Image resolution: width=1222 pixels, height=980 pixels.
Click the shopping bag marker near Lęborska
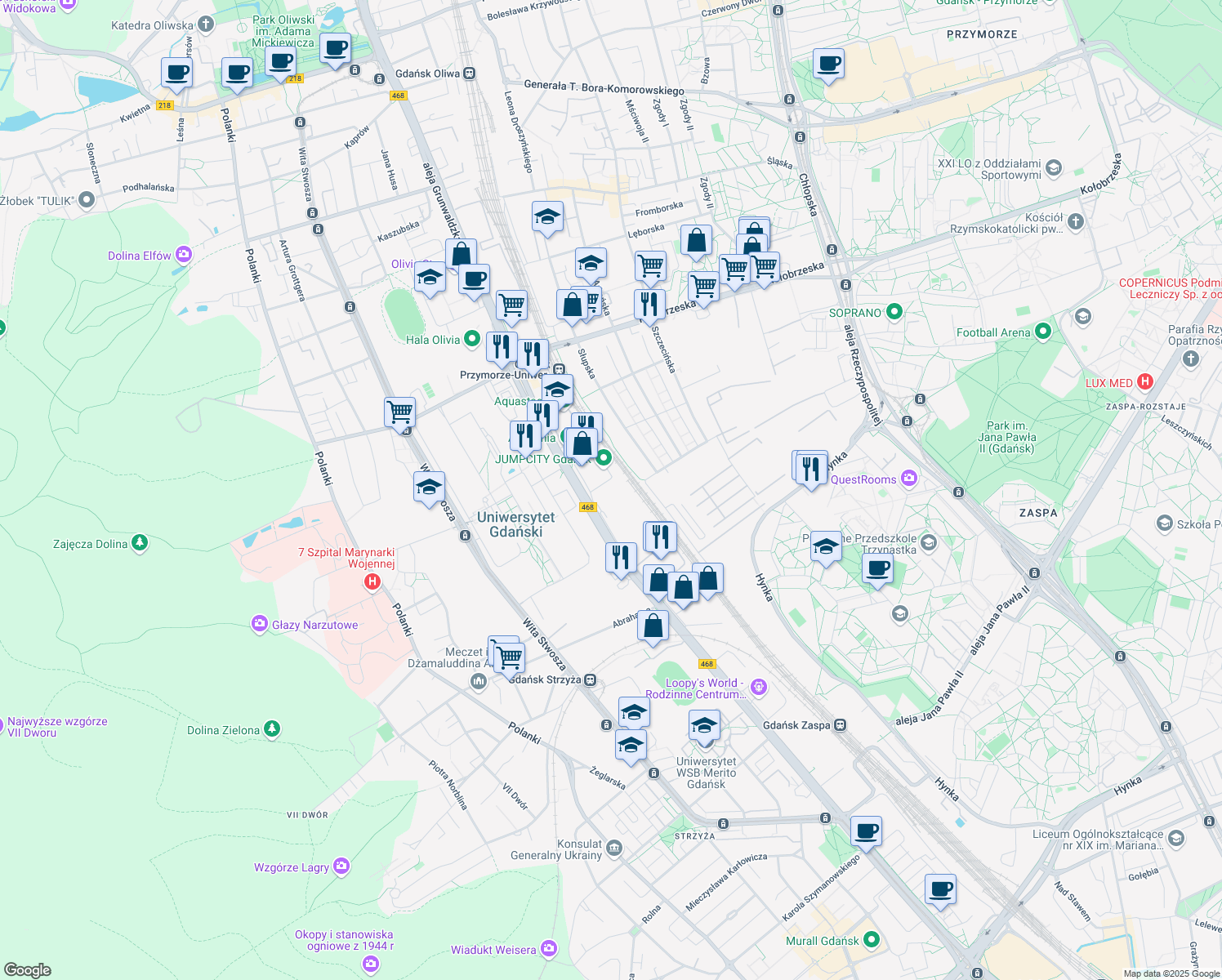tap(696, 242)
